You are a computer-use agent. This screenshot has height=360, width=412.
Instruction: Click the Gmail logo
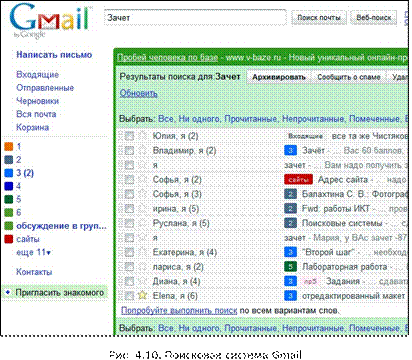coord(50,21)
